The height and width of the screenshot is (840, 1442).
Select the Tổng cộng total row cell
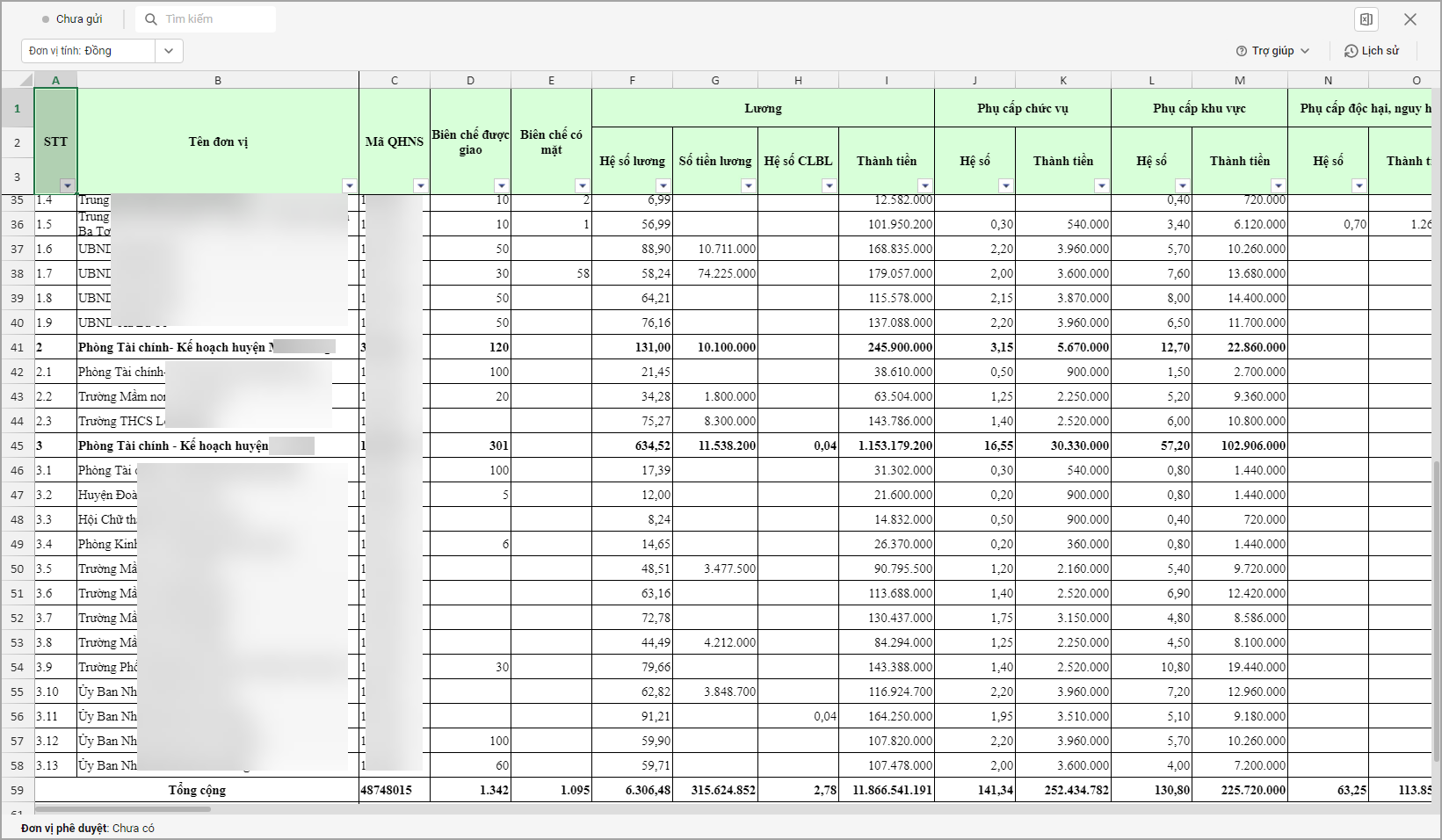tap(197, 790)
